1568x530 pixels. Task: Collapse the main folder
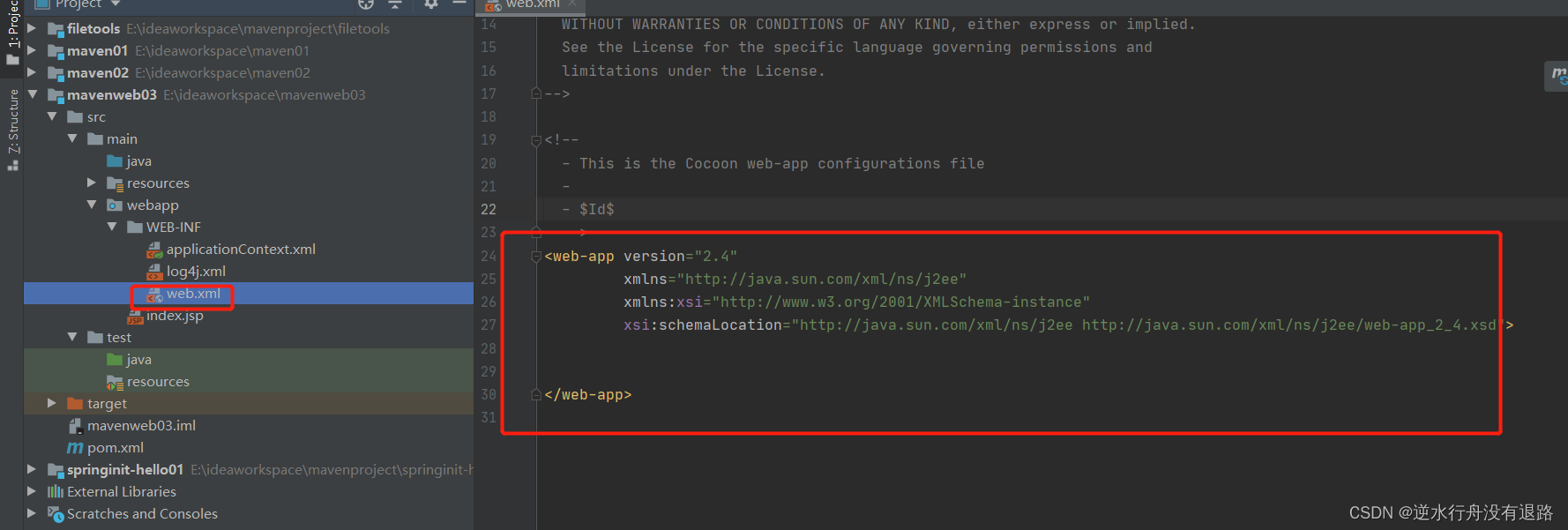72,138
